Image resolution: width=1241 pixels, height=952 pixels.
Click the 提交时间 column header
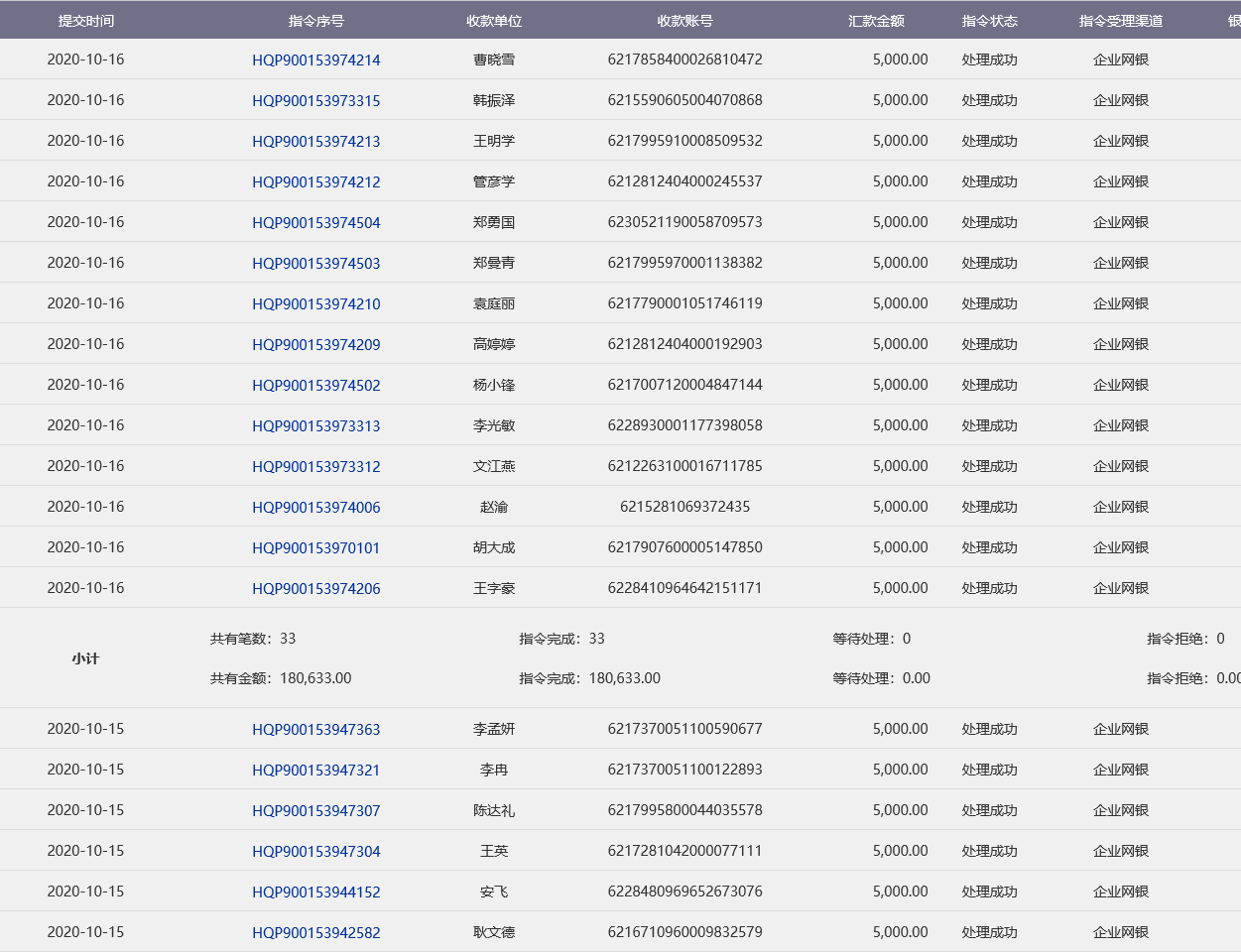click(x=86, y=21)
